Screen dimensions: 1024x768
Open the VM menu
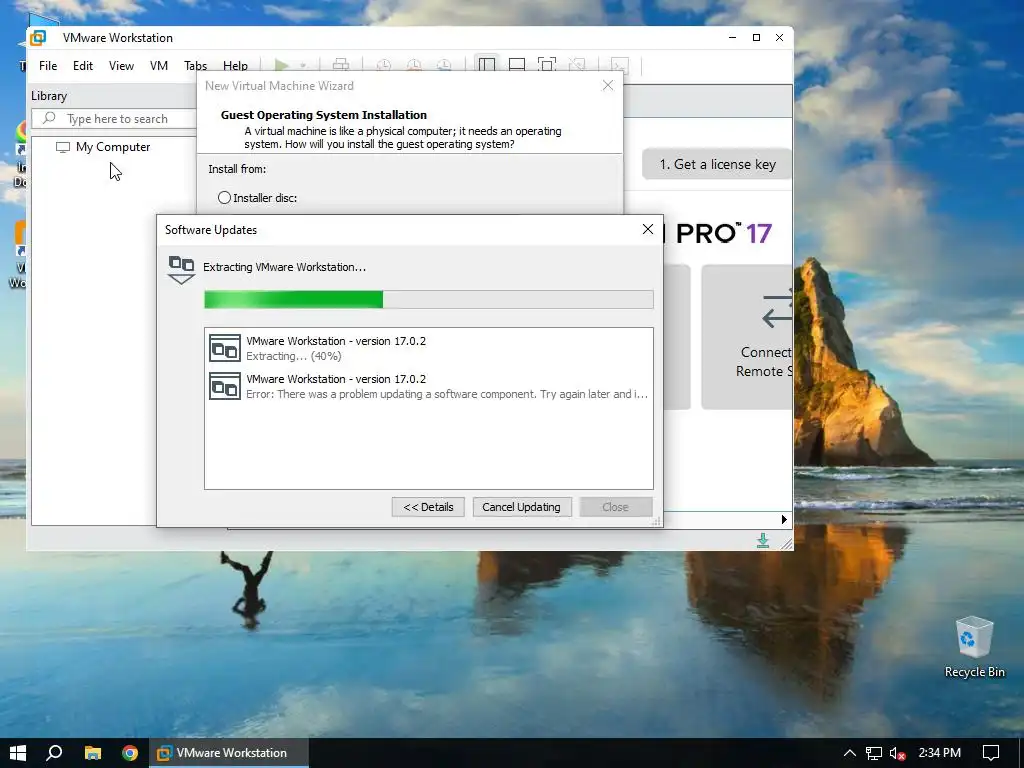coord(159,66)
